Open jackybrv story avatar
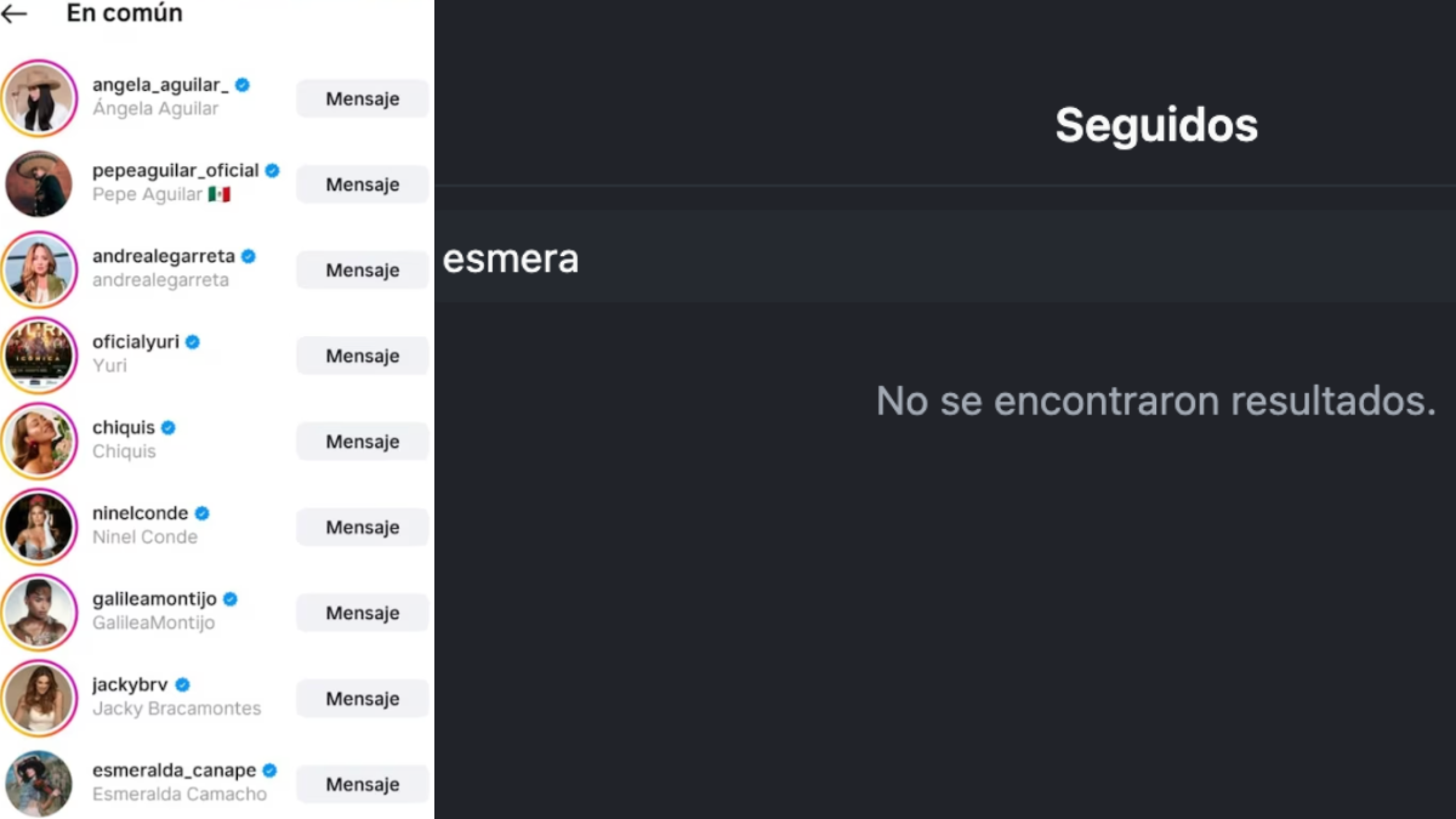 (x=39, y=698)
